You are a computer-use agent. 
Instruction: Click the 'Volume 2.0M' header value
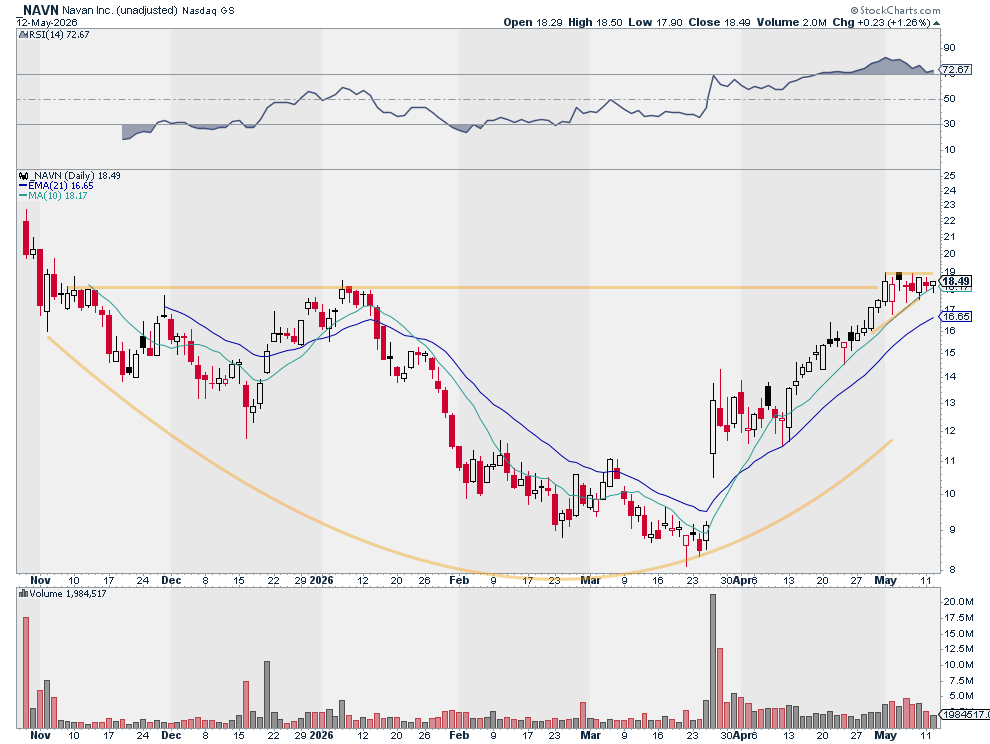pyautogui.click(x=792, y=23)
